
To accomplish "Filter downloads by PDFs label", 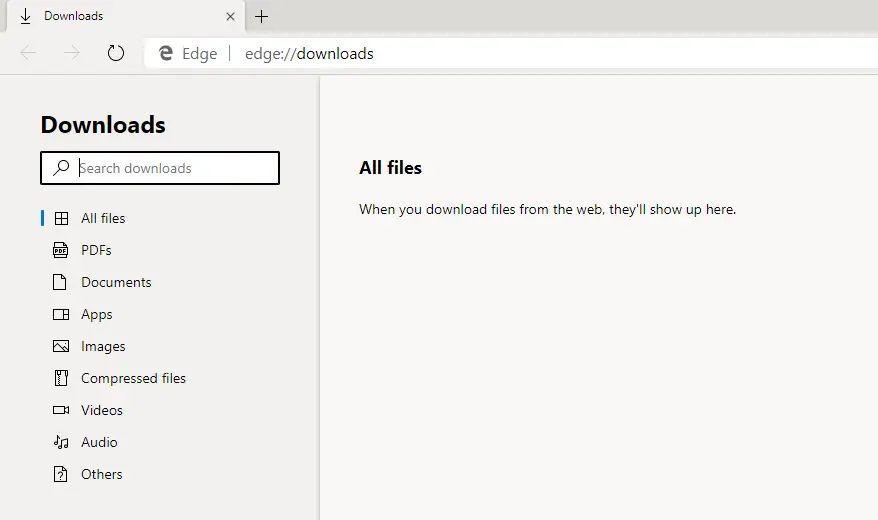I will (x=96, y=250).
